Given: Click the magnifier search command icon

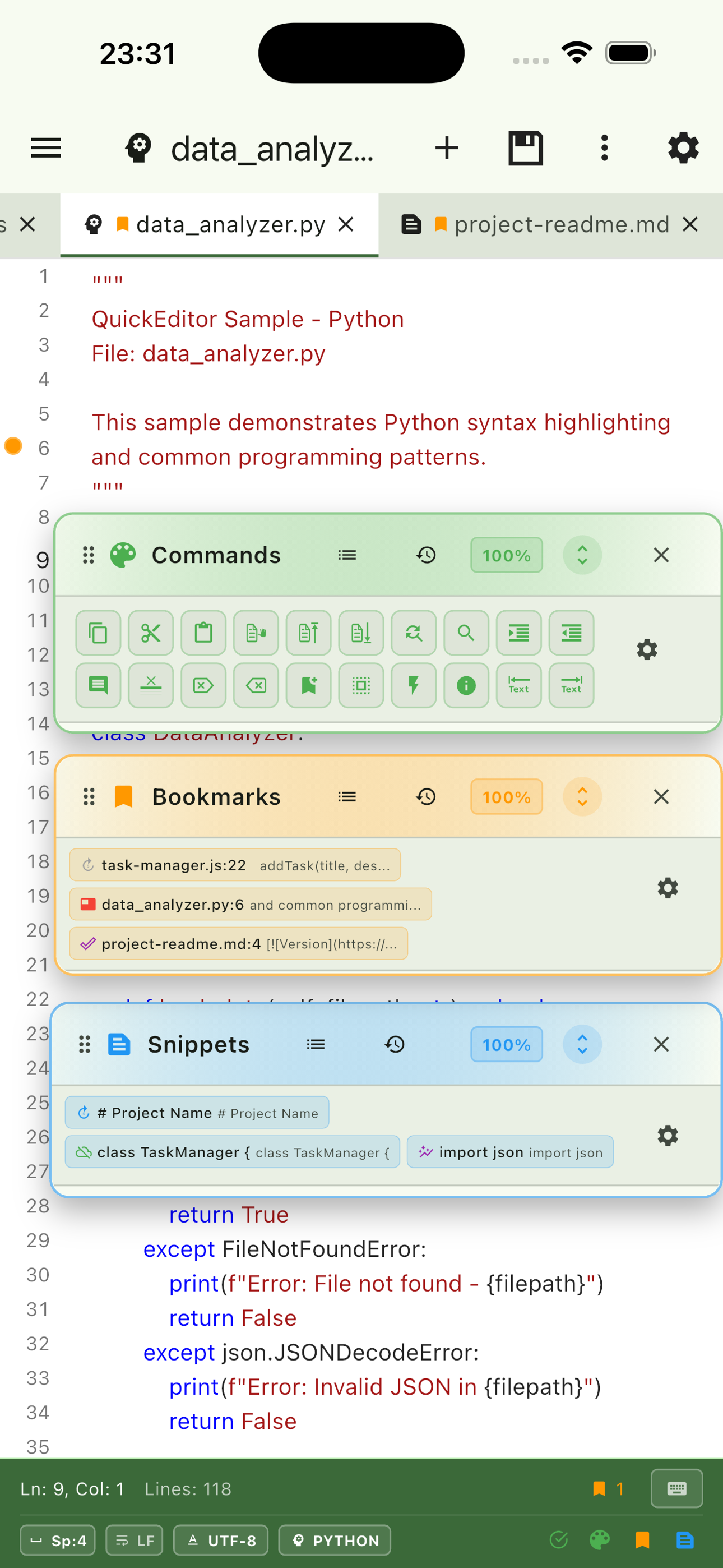Looking at the screenshot, I should (x=466, y=633).
